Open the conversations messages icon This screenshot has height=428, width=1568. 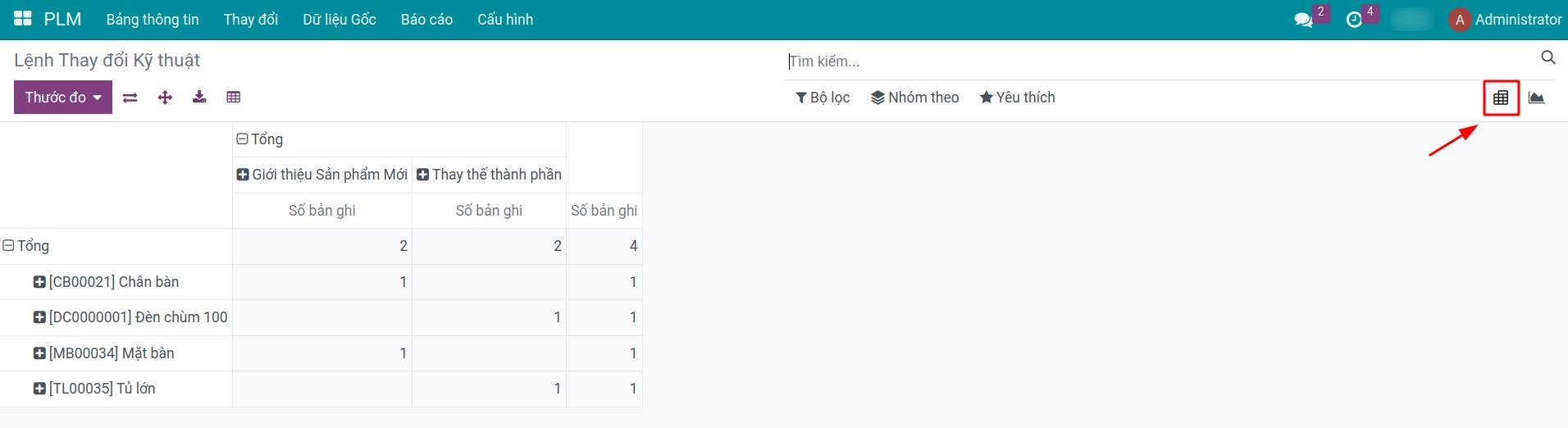[x=1303, y=20]
